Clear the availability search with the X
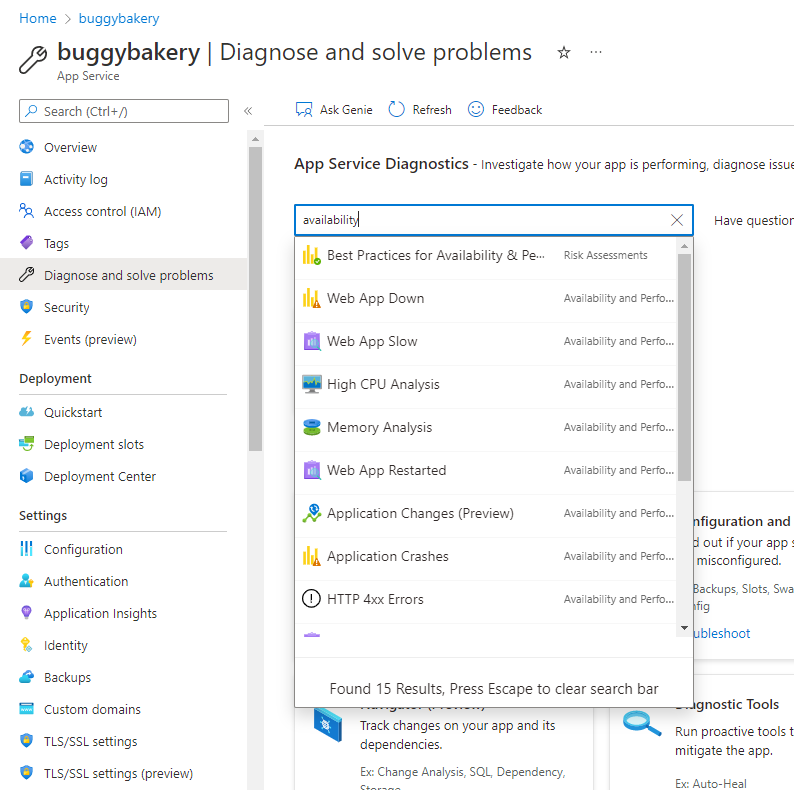This screenshot has height=790, width=794. click(x=677, y=220)
